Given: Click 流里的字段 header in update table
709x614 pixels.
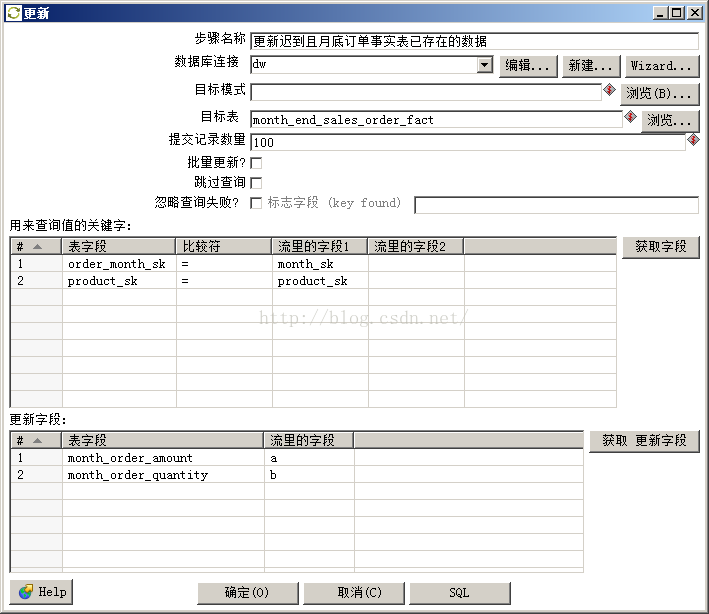Looking at the screenshot, I should [309, 440].
